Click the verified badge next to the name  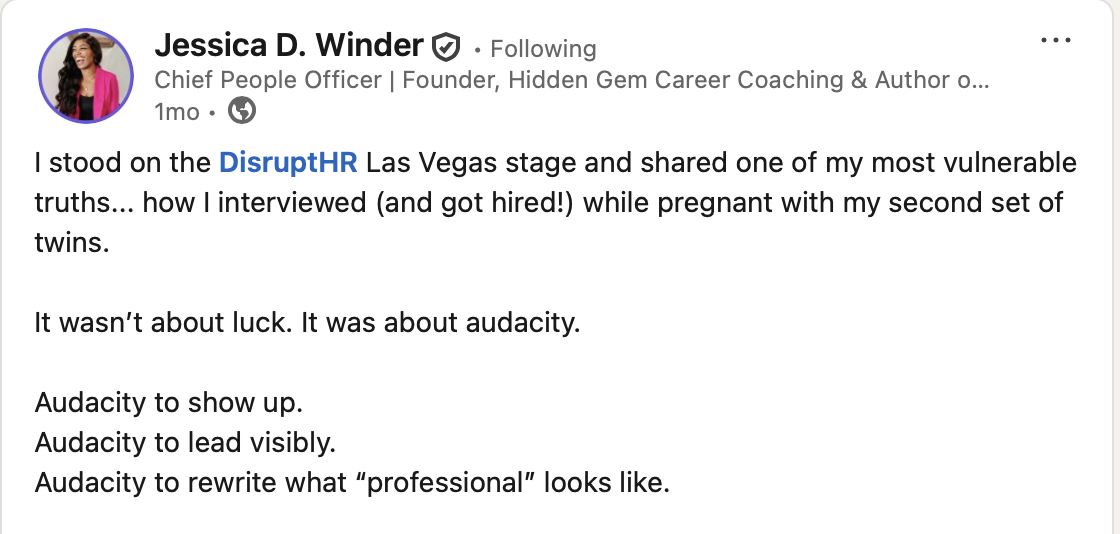point(446,47)
